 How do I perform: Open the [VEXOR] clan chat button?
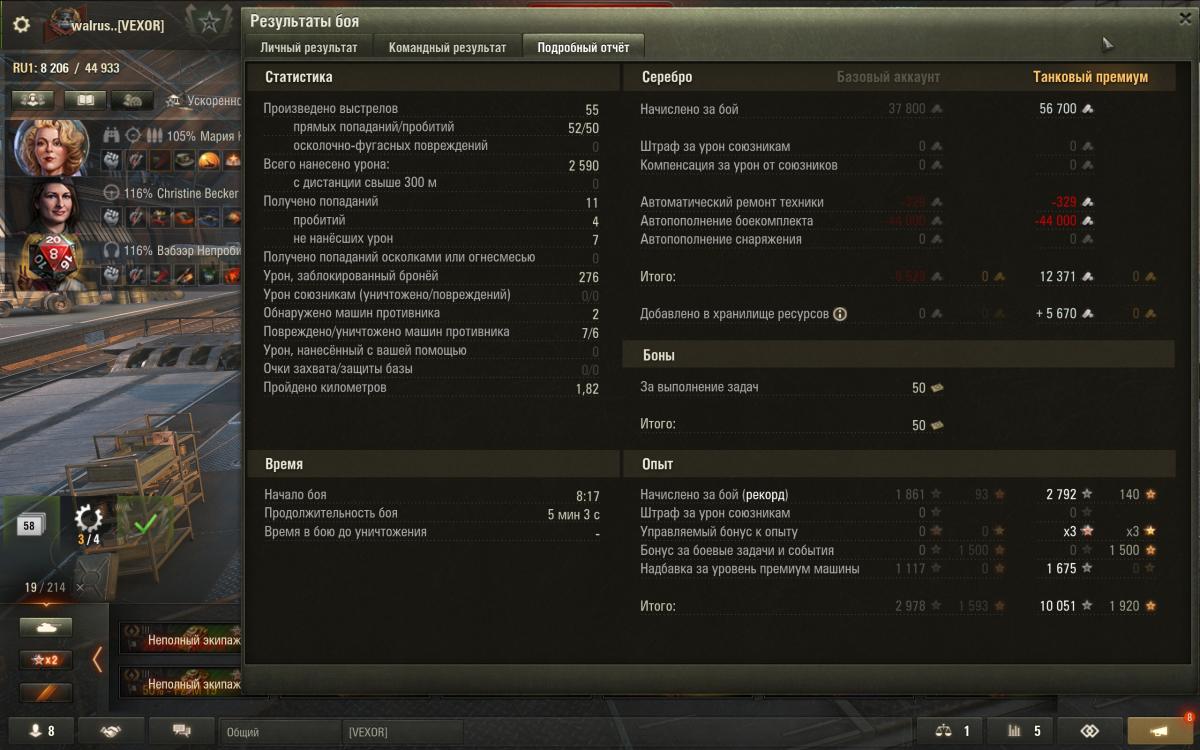point(402,732)
